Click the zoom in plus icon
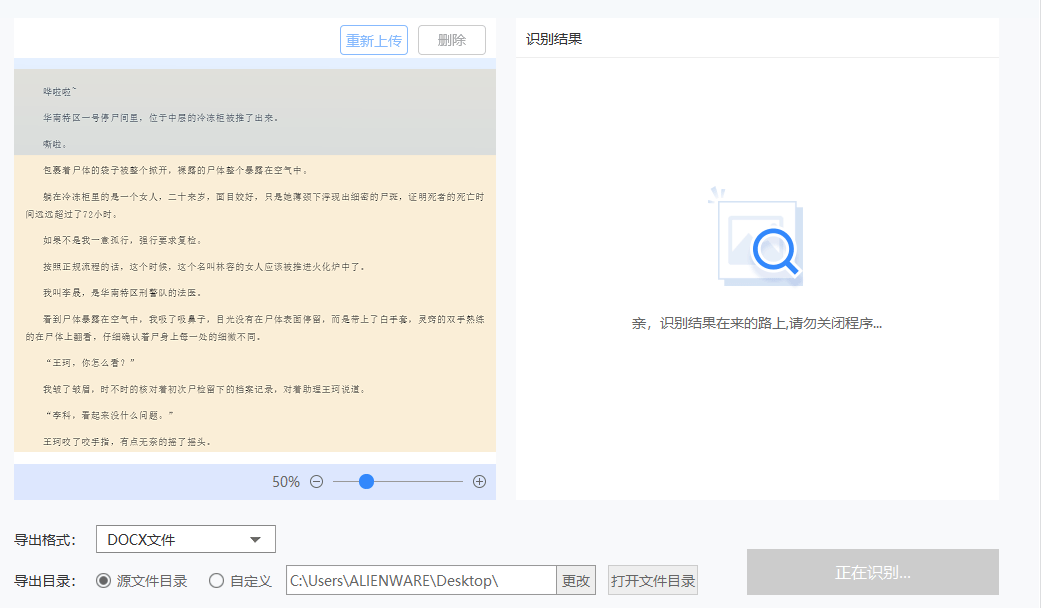Screen dimensions: 1041x608 [479, 481]
